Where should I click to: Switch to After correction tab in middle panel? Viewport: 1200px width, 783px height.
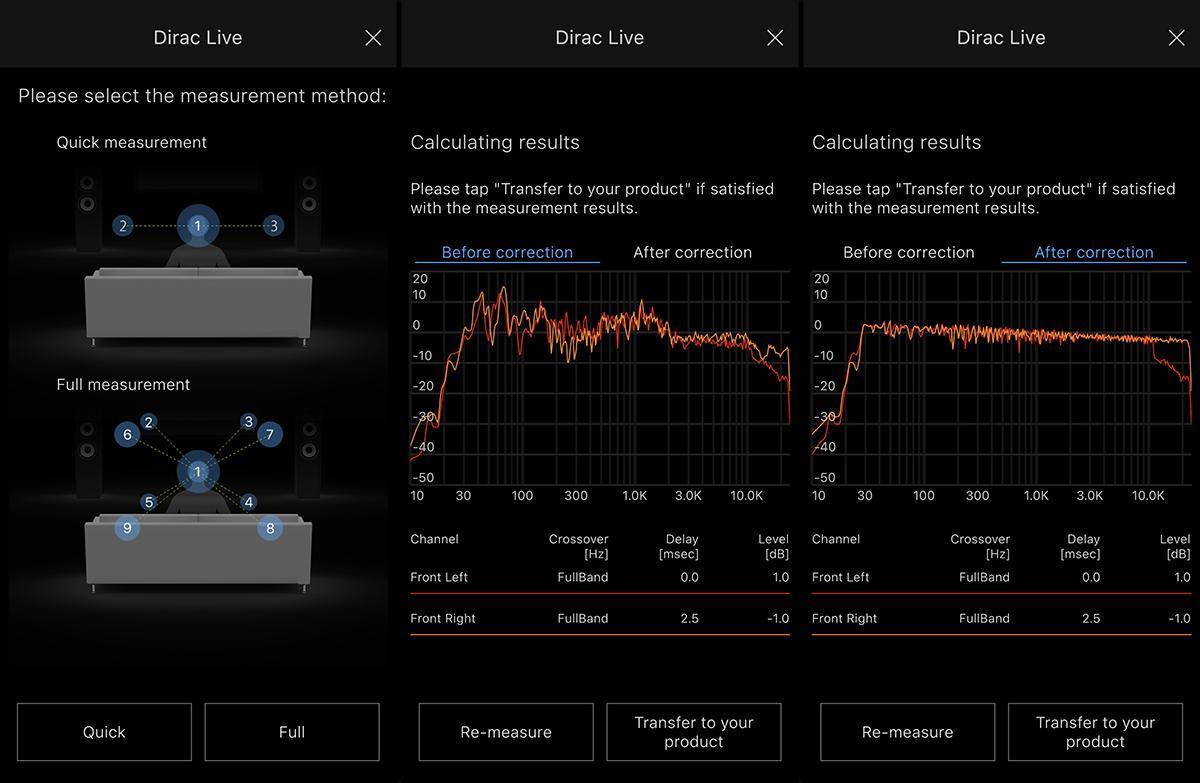pyautogui.click(x=692, y=252)
